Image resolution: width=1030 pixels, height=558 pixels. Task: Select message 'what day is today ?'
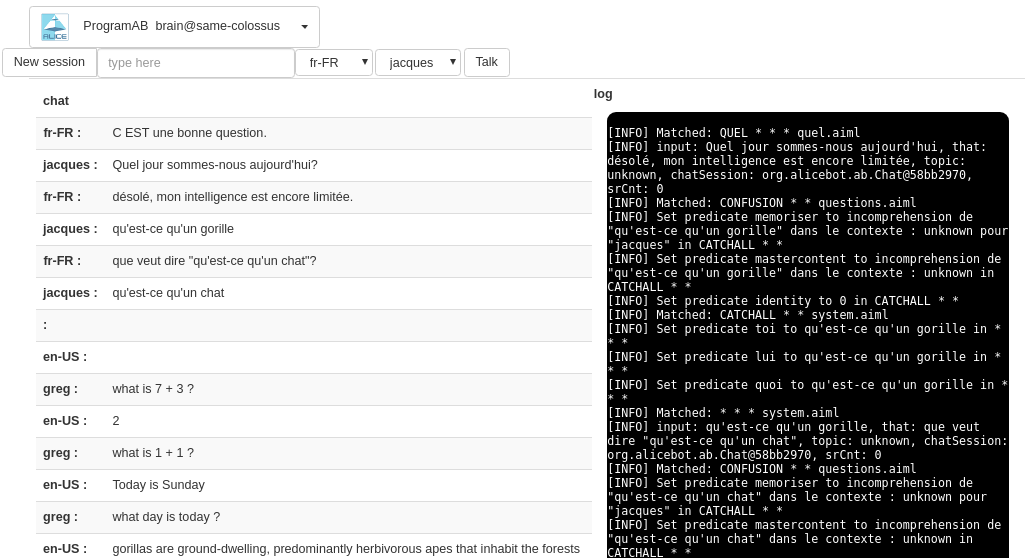[x=166, y=517]
